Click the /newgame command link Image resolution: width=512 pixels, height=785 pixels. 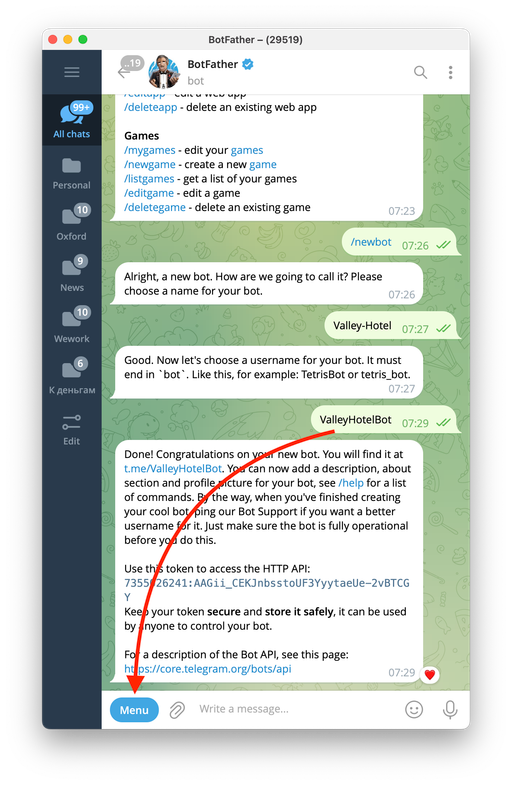coord(150,164)
